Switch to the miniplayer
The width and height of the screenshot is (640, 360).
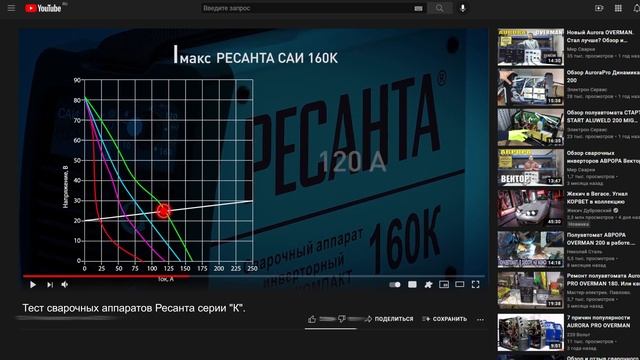pyautogui.click(x=444, y=284)
